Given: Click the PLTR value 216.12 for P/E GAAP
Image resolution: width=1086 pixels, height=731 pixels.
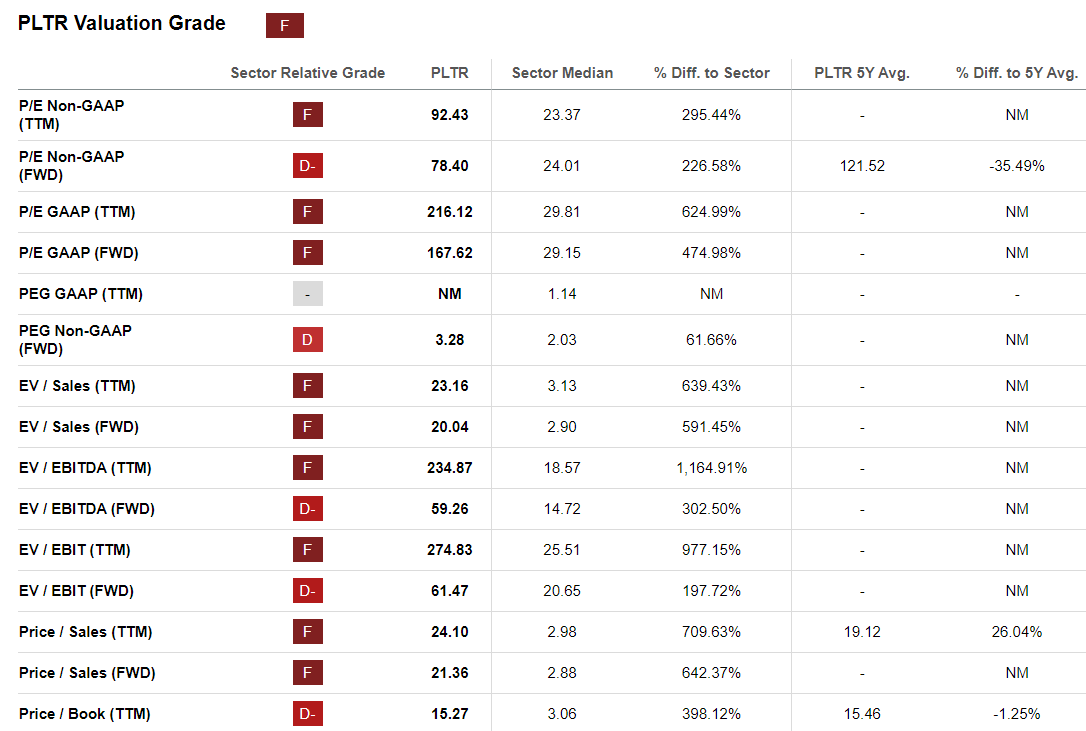Looking at the screenshot, I should click(x=449, y=212).
